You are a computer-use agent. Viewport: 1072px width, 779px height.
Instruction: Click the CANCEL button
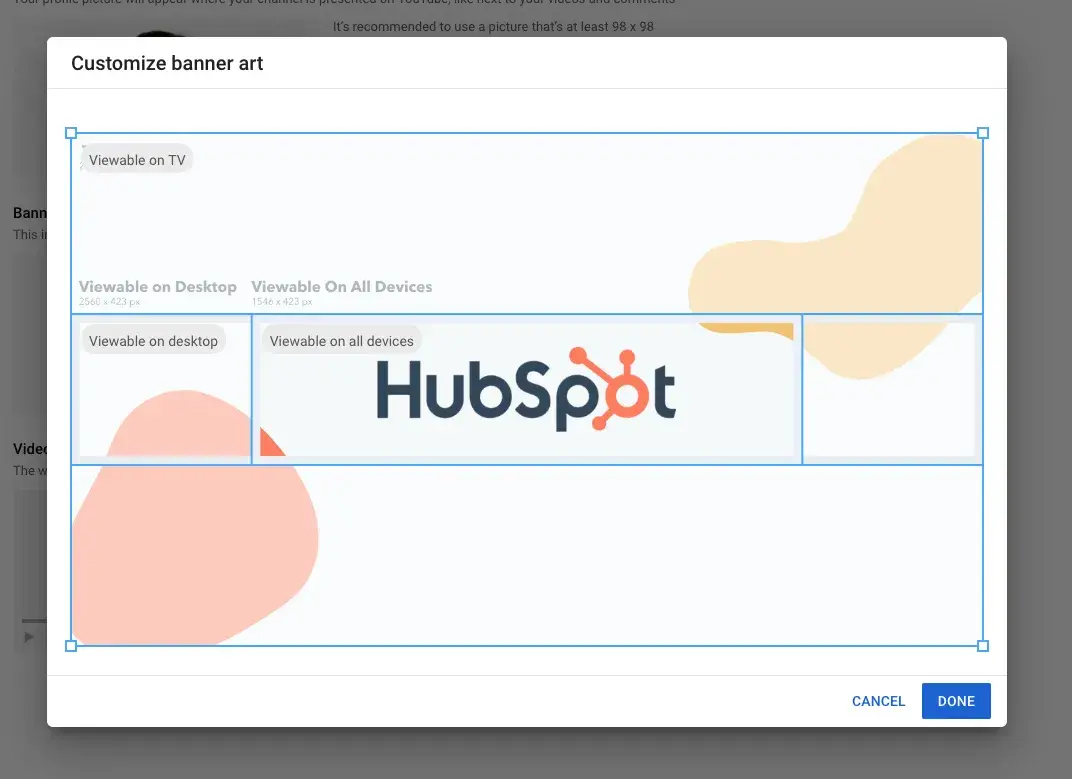point(878,701)
